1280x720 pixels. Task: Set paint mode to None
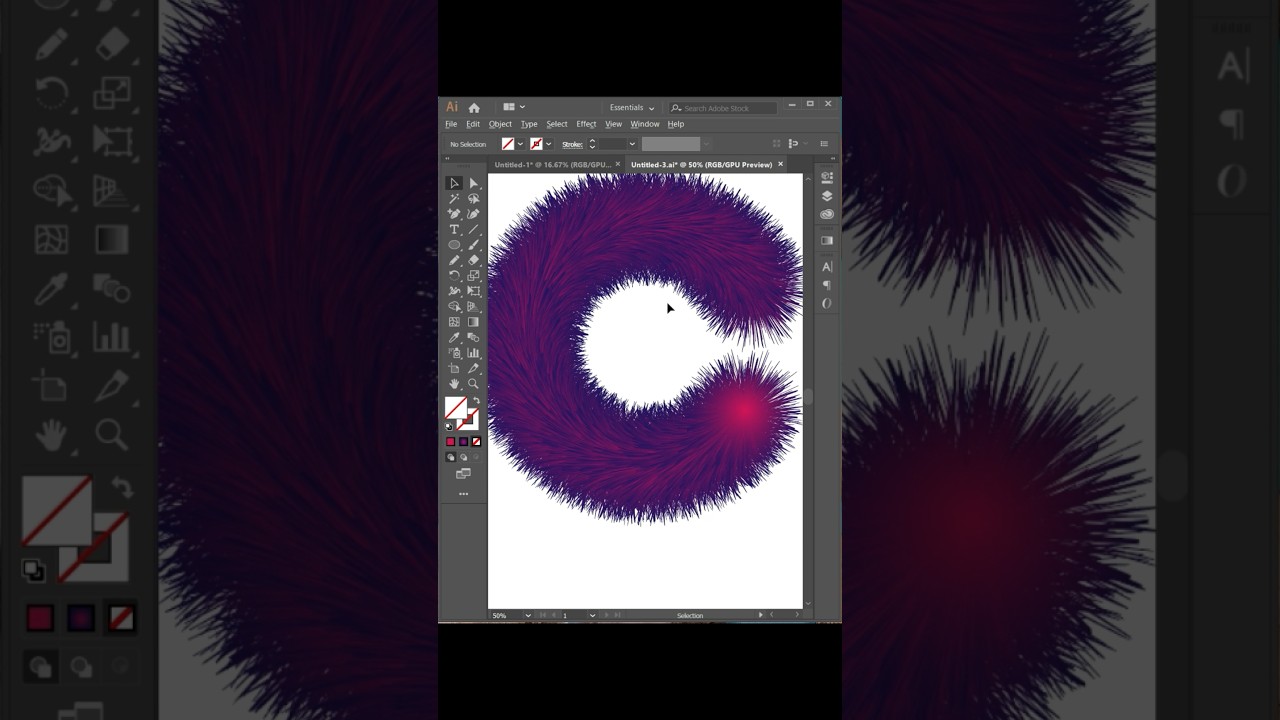(476, 441)
